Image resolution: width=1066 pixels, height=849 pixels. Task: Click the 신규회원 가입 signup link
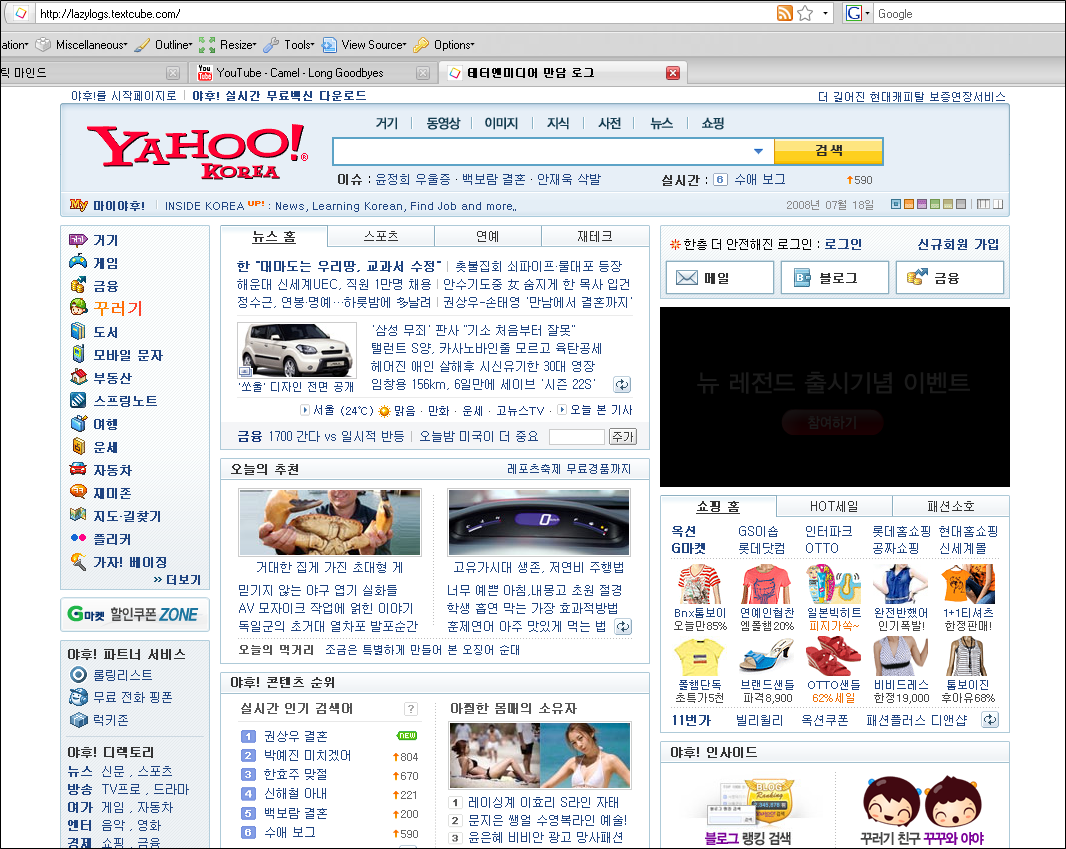click(x=958, y=244)
